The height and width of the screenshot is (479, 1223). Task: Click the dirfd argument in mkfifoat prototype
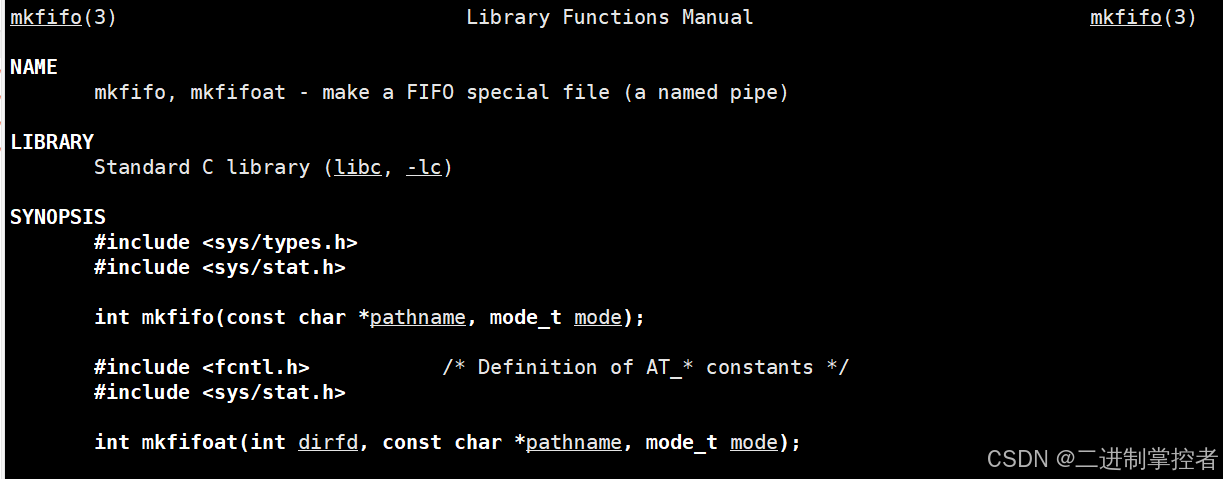[327, 442]
